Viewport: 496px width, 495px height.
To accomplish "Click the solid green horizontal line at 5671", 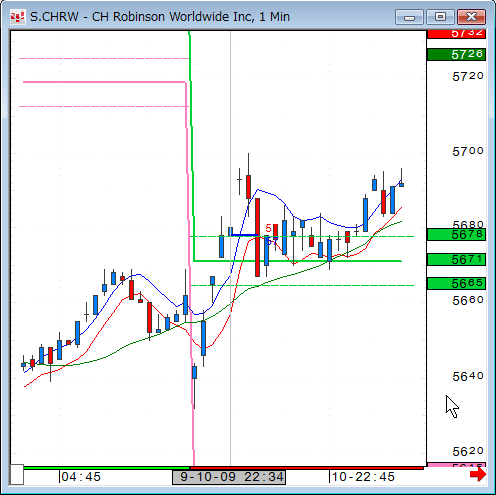I will (x=297, y=261).
